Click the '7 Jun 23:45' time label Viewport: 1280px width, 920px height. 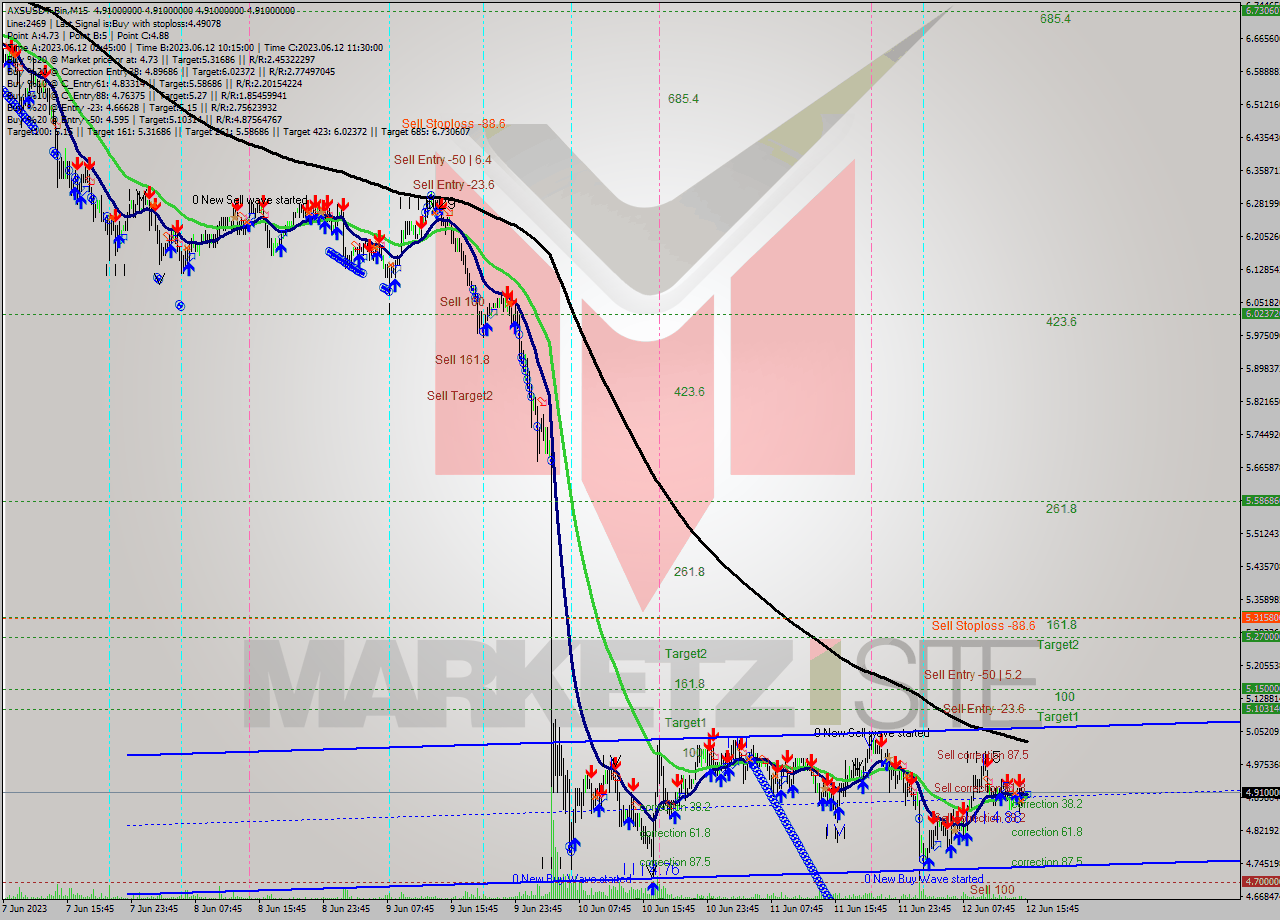tap(155, 909)
